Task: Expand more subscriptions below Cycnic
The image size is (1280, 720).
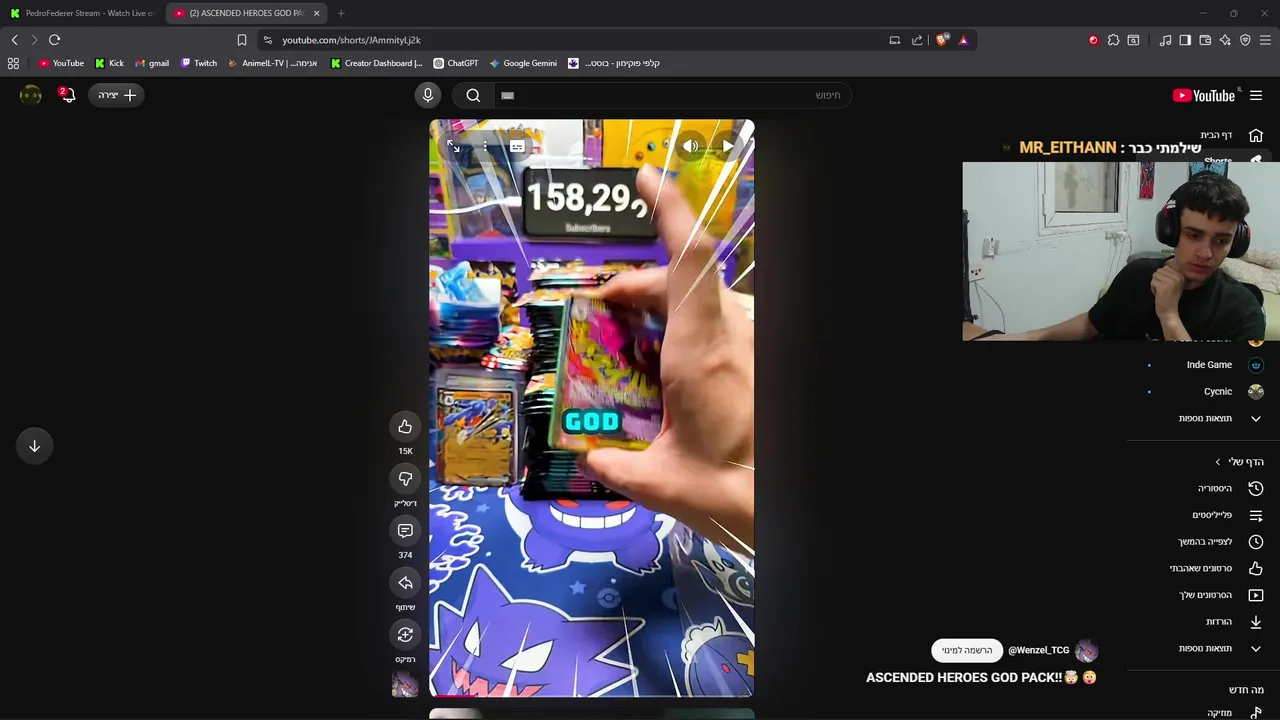Action: click(x=1219, y=418)
